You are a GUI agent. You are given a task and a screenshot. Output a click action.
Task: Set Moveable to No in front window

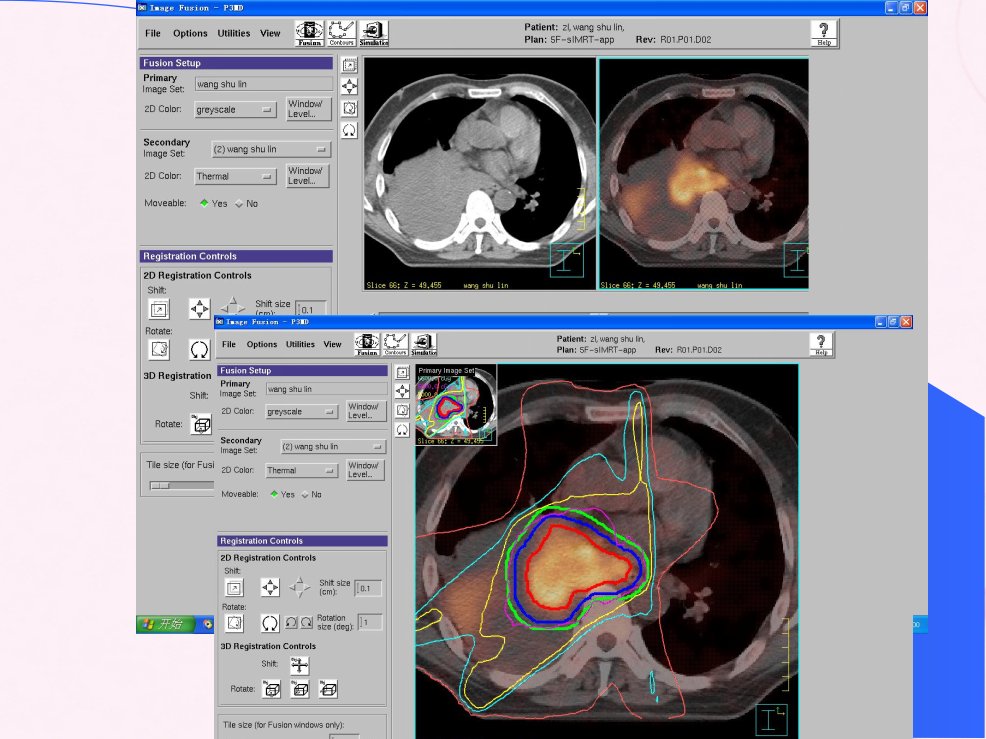311,494
